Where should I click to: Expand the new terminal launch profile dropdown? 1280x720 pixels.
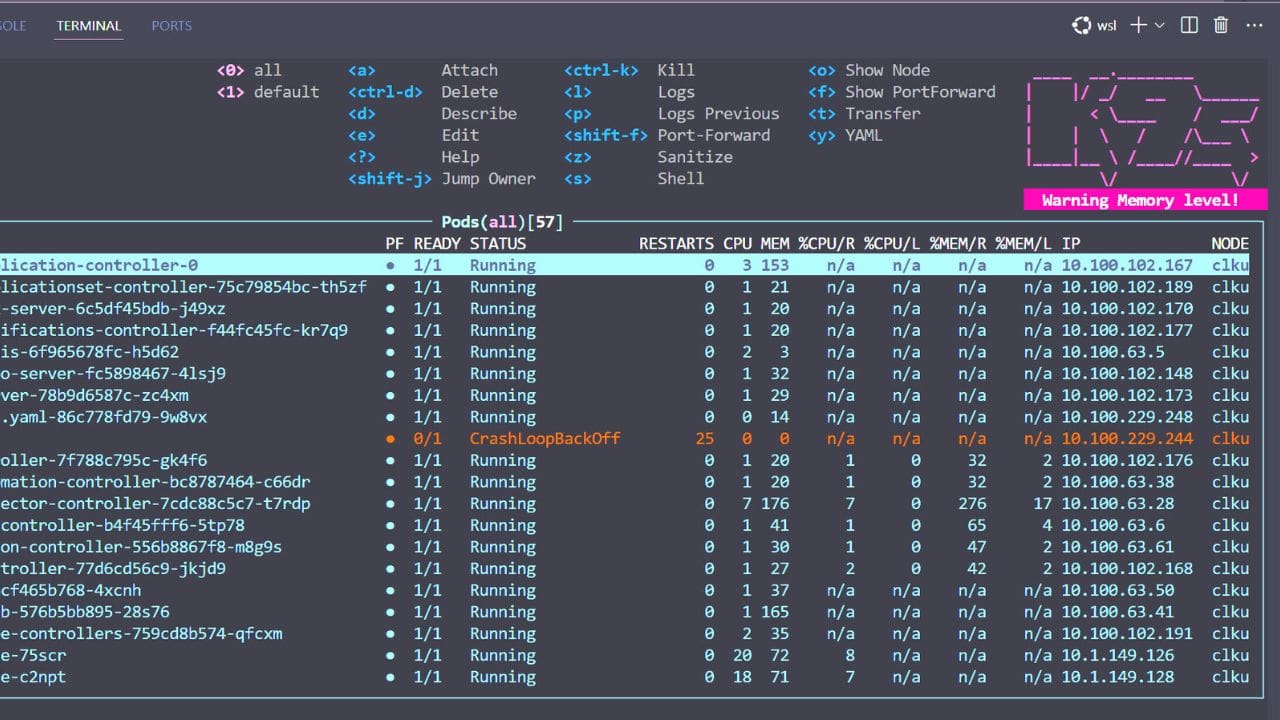click(x=1160, y=25)
